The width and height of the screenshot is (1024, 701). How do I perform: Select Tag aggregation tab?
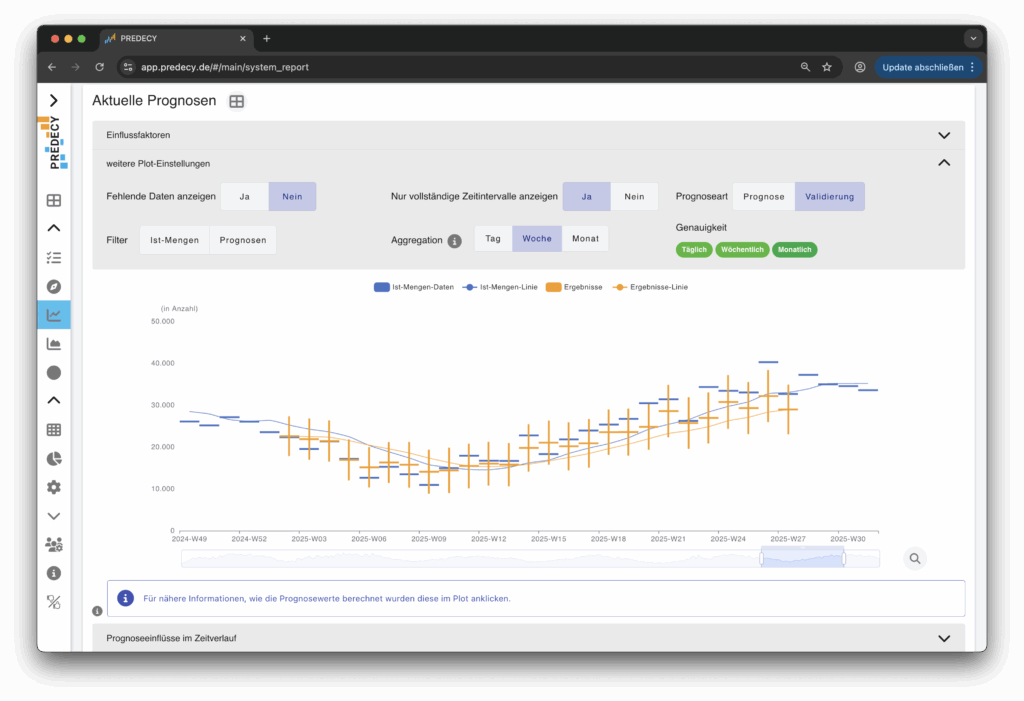click(x=493, y=239)
